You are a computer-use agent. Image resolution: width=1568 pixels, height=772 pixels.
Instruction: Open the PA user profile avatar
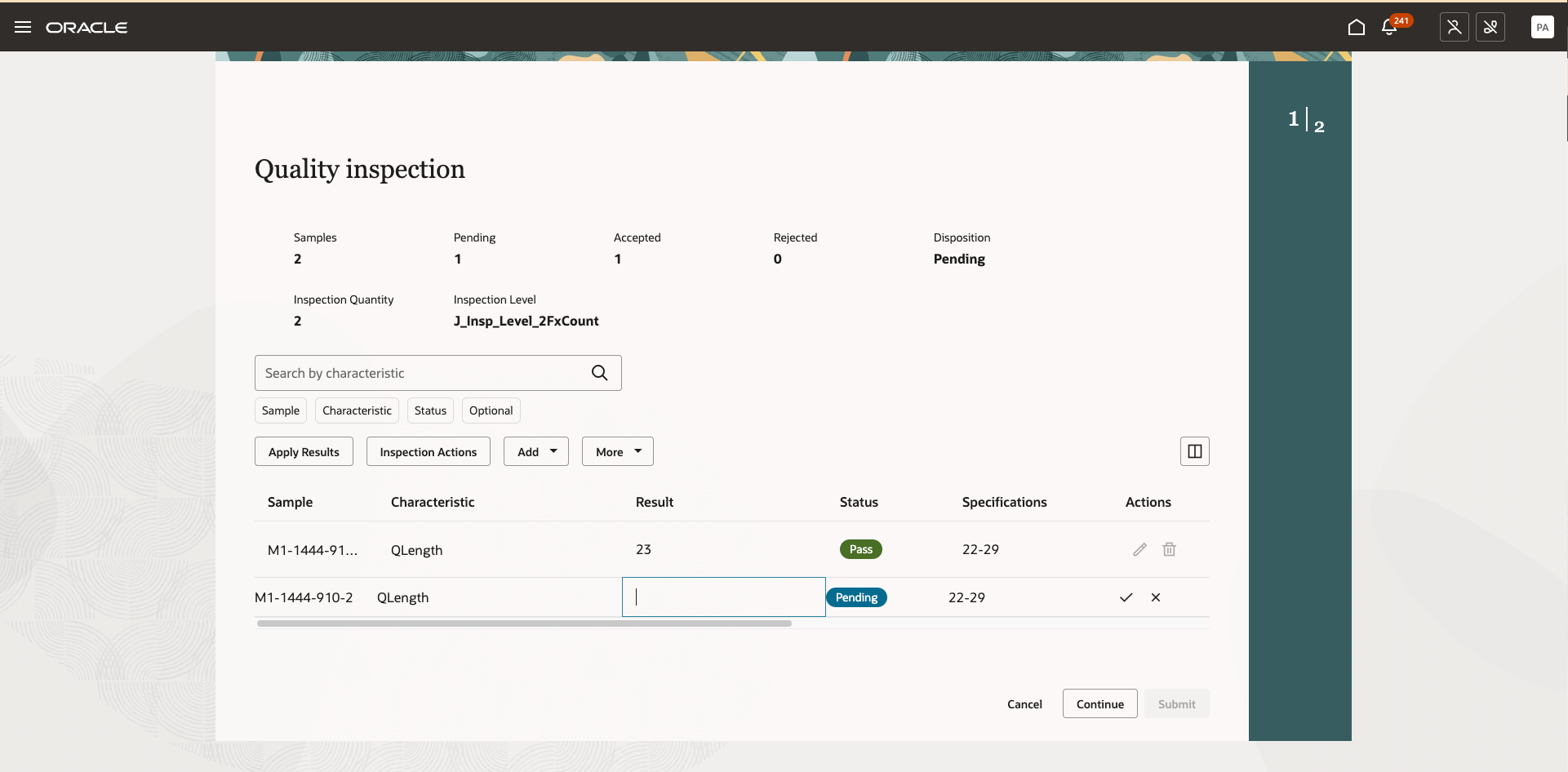[x=1543, y=27]
